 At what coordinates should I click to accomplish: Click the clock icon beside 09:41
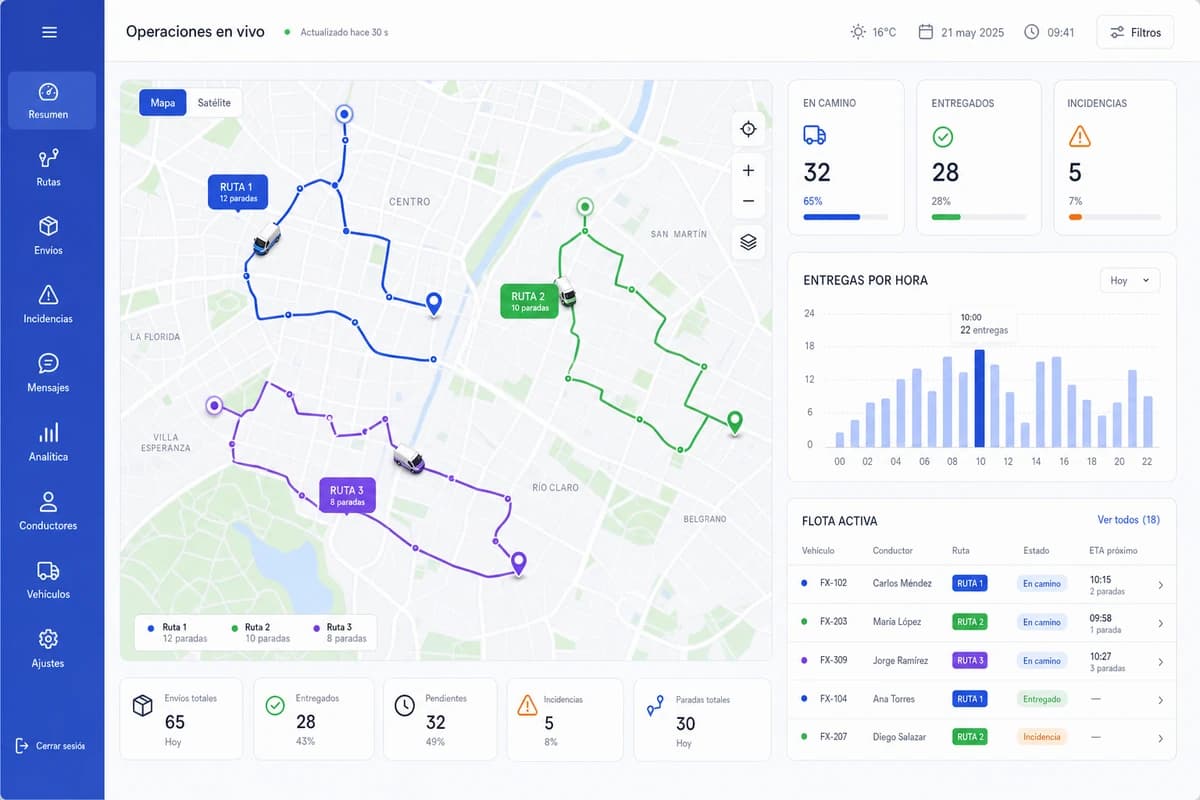coord(1032,32)
